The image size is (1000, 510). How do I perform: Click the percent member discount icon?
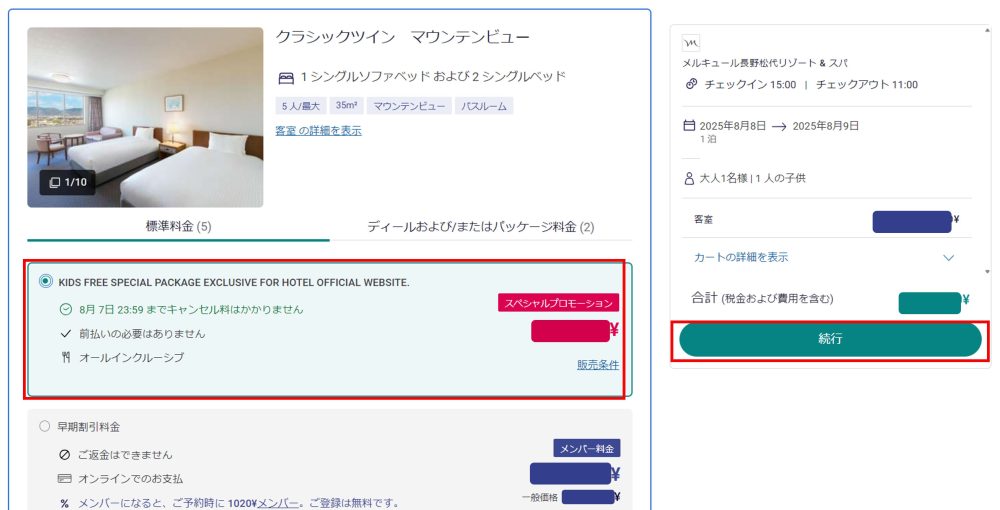point(64,504)
